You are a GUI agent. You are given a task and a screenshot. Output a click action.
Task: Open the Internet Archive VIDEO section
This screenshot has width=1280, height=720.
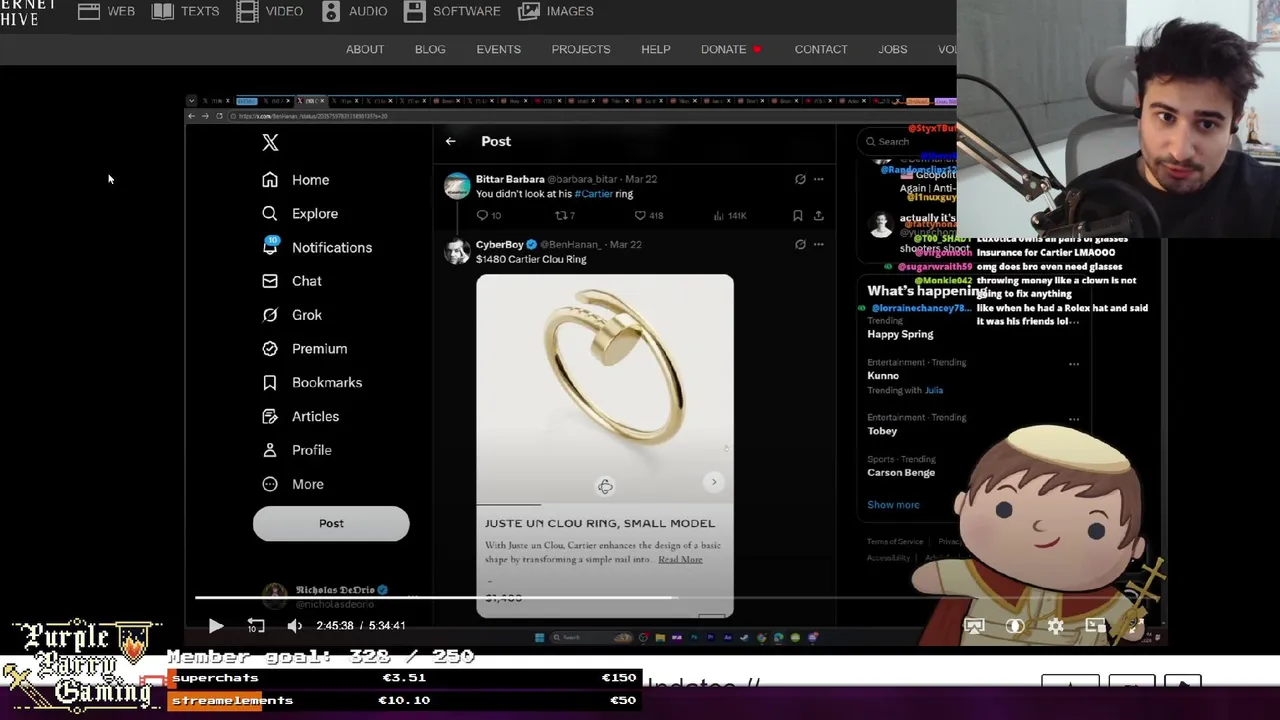(270, 11)
